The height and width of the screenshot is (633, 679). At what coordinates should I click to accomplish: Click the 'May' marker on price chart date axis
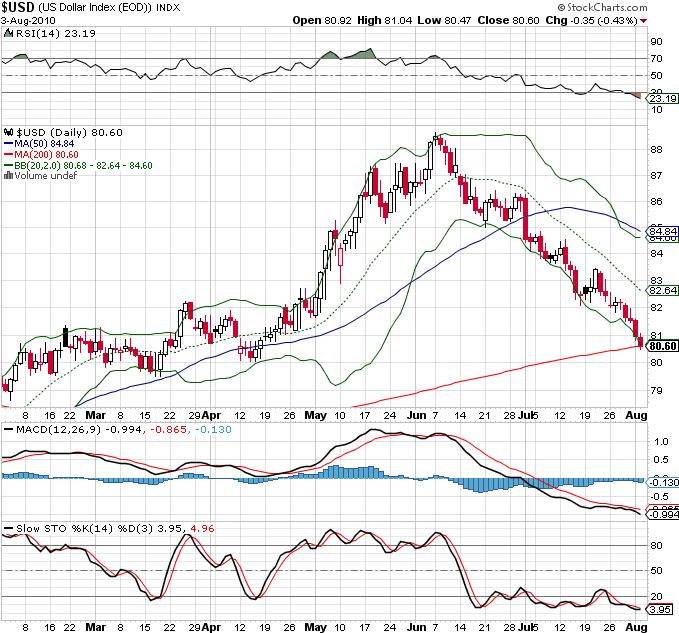(x=316, y=415)
